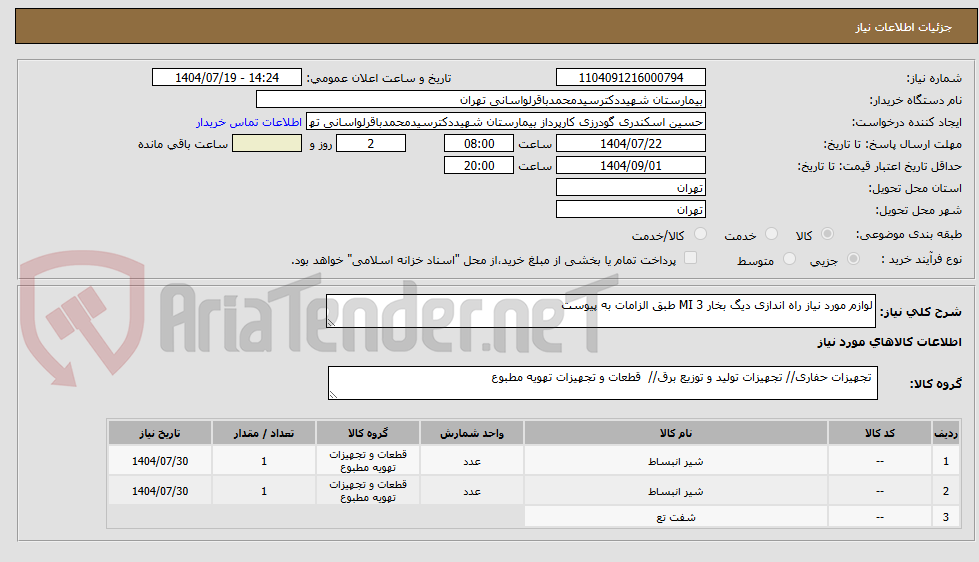Click the واحد شمارش column header
Screen dimensions: 979x562
472,433
